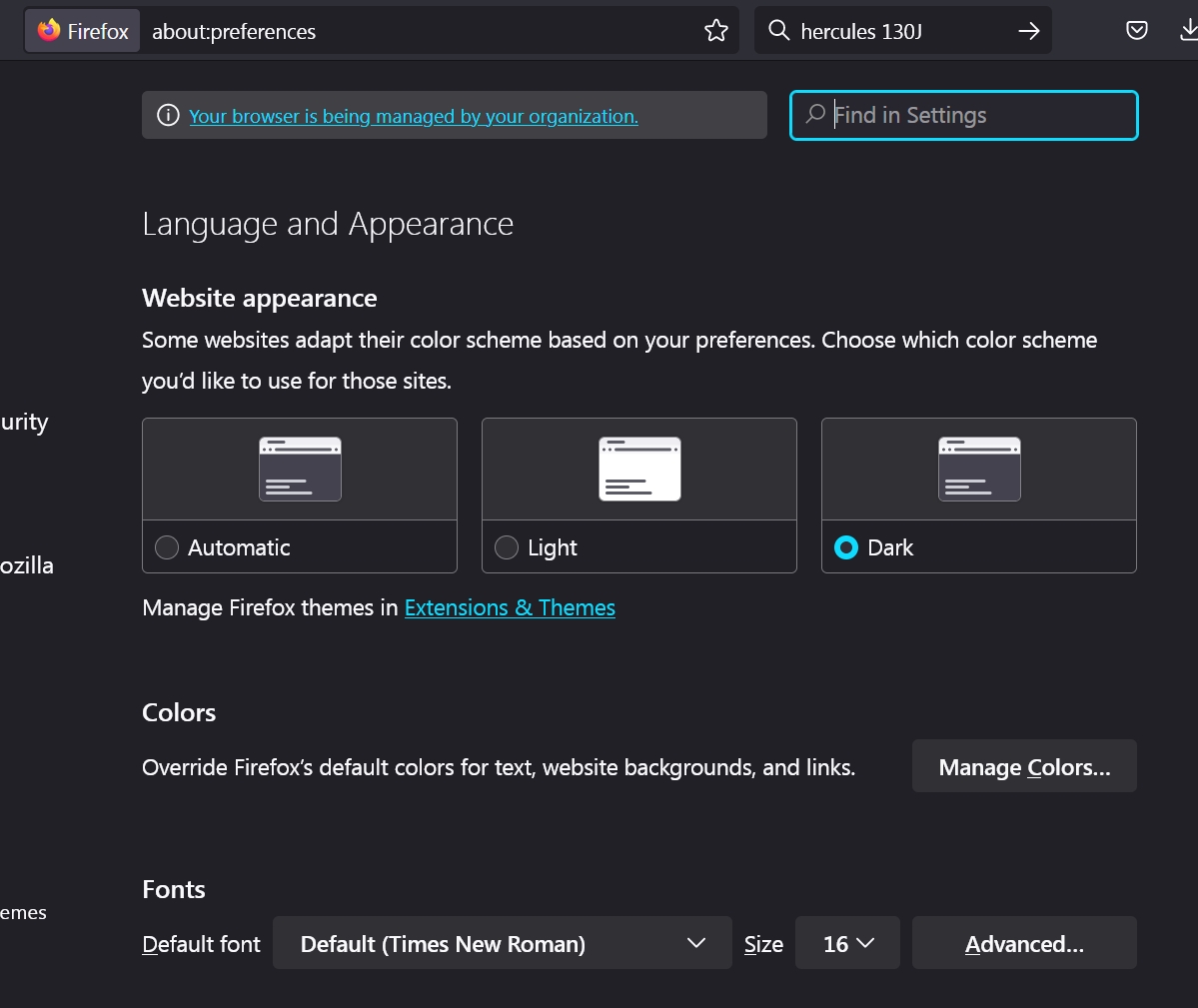1198x1008 pixels.
Task: Submit search with the arrow go button
Action: click(1029, 31)
